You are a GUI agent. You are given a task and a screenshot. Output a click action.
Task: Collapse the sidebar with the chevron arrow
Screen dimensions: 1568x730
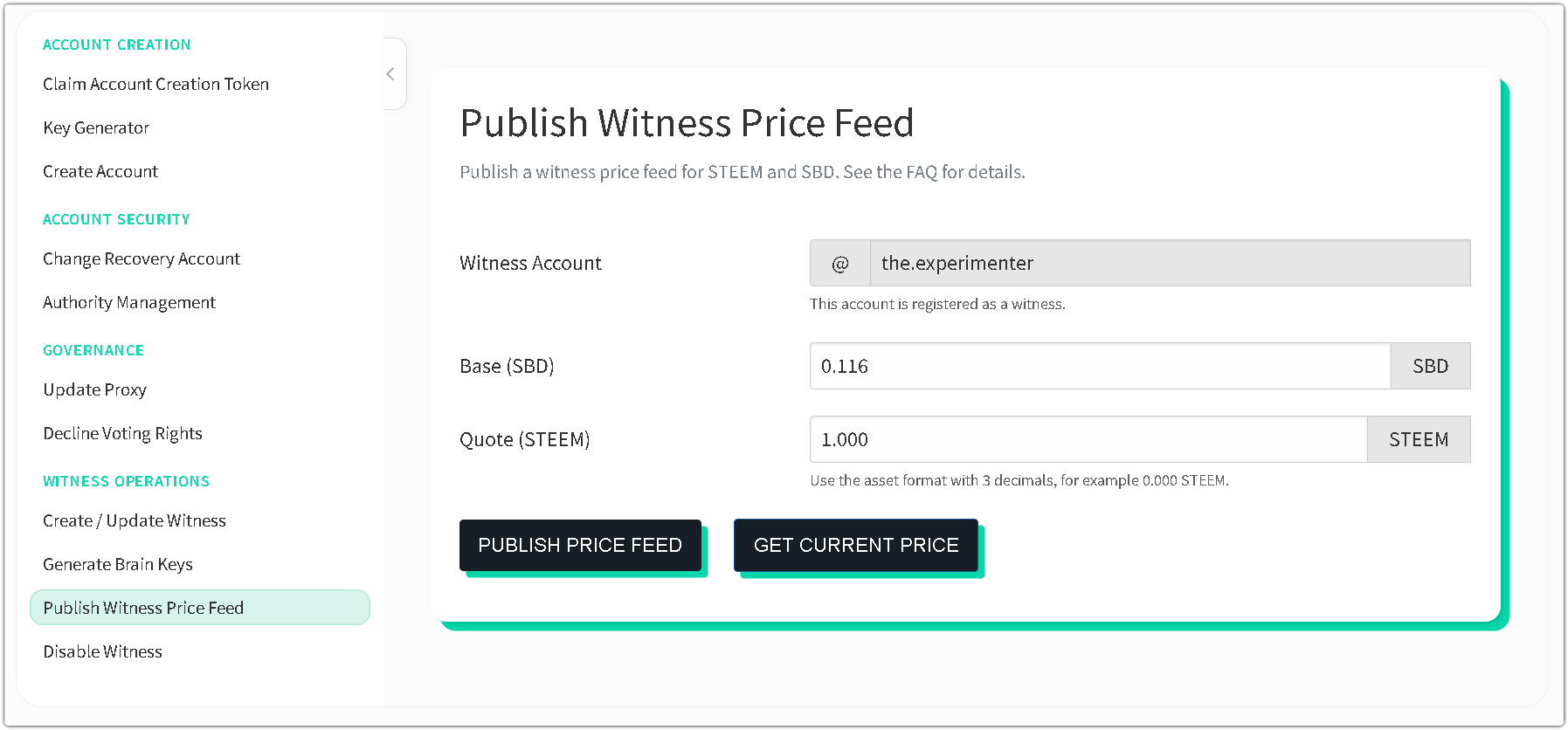(390, 74)
